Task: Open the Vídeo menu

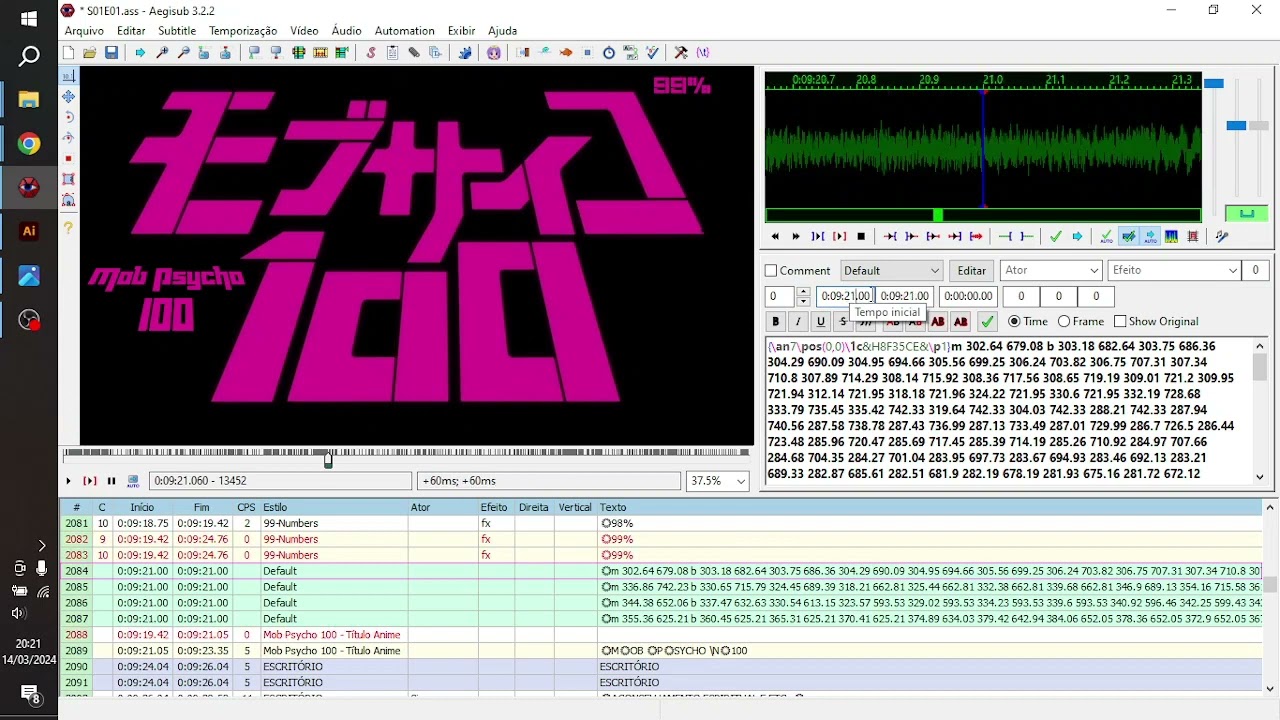Action: [304, 31]
